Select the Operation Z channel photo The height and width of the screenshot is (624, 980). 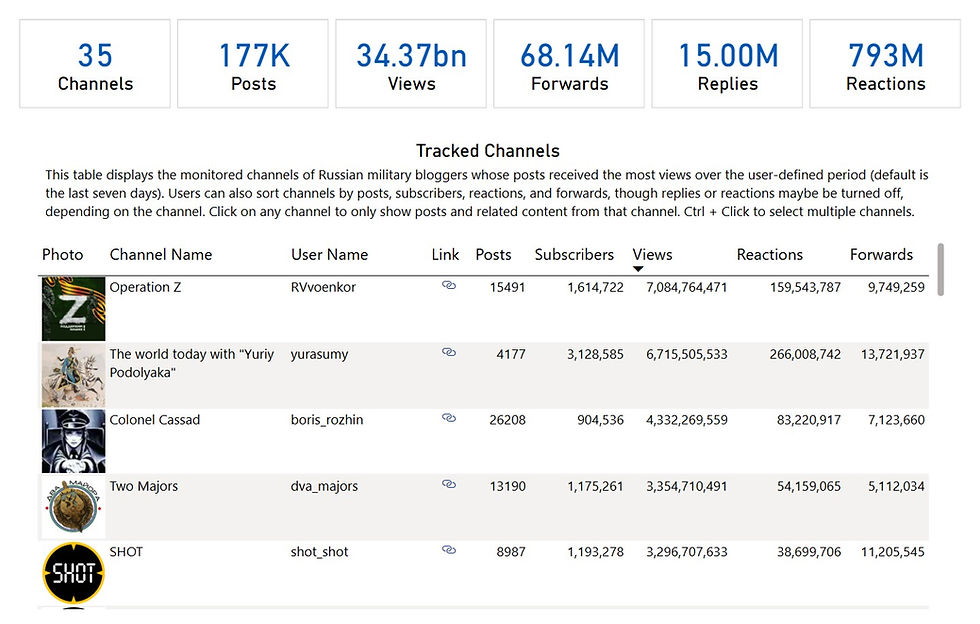(73, 309)
